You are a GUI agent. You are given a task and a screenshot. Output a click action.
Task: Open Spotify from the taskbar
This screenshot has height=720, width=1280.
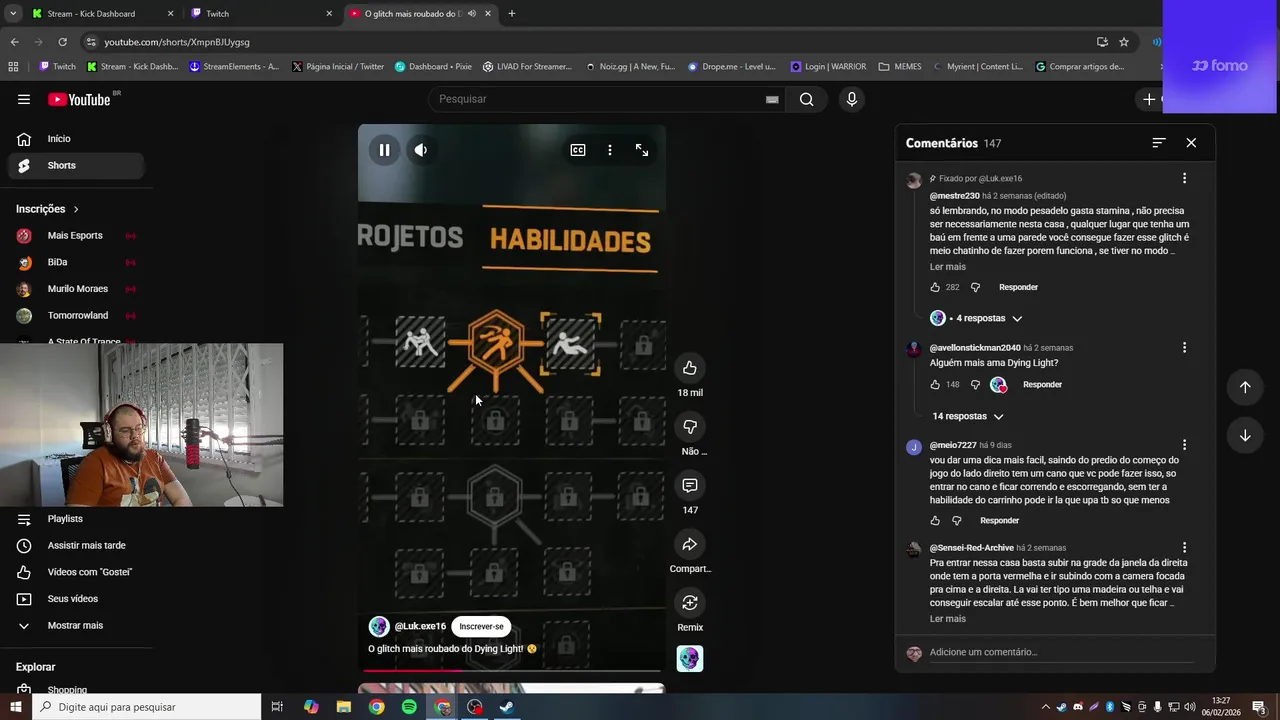point(409,707)
